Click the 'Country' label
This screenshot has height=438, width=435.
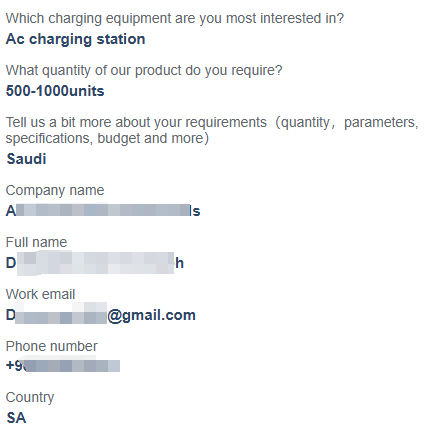click(x=30, y=398)
